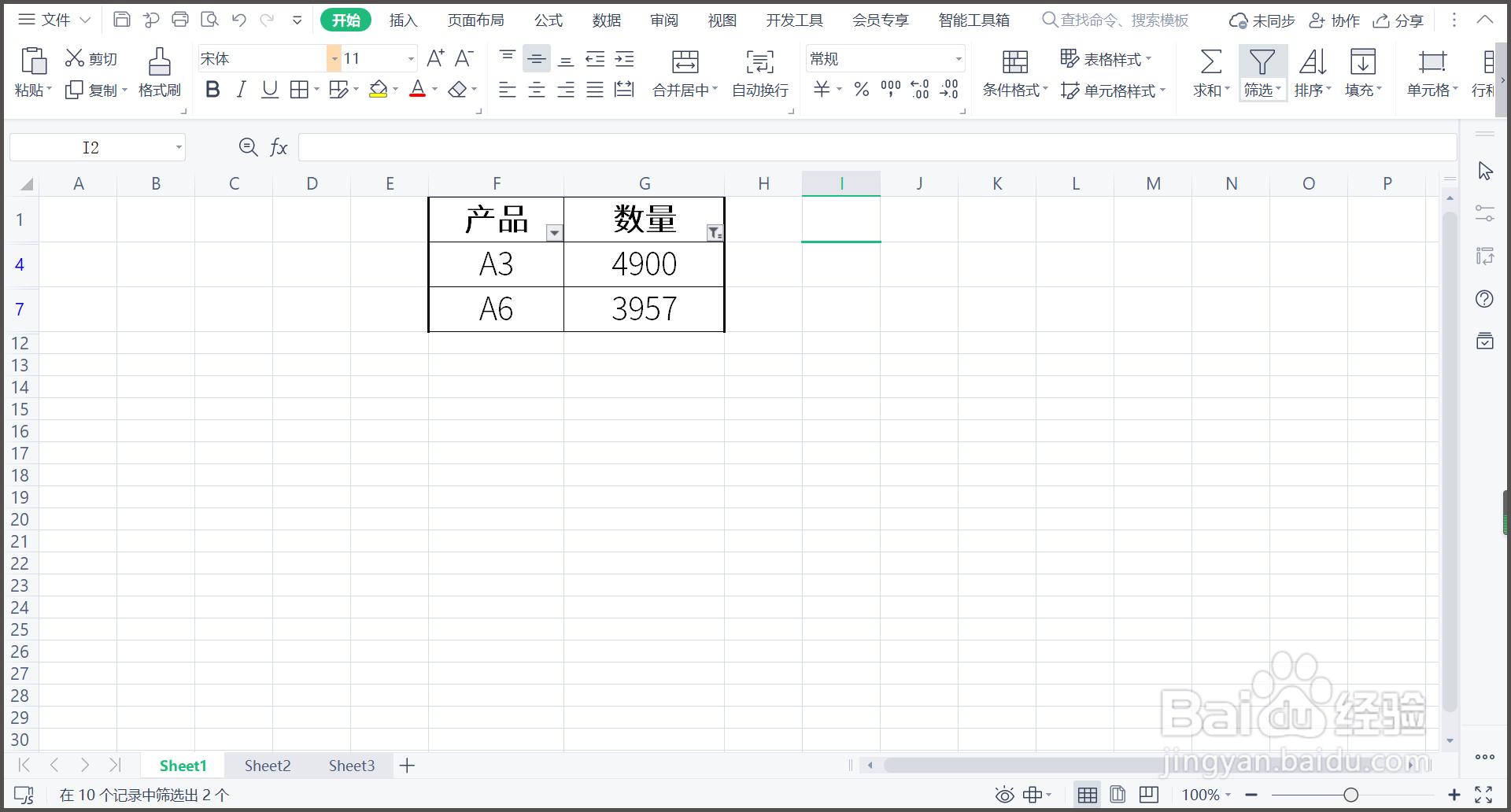The width and height of the screenshot is (1511, 812).
Task: Open the font name dropdown showing 宋体
Action: (334, 57)
